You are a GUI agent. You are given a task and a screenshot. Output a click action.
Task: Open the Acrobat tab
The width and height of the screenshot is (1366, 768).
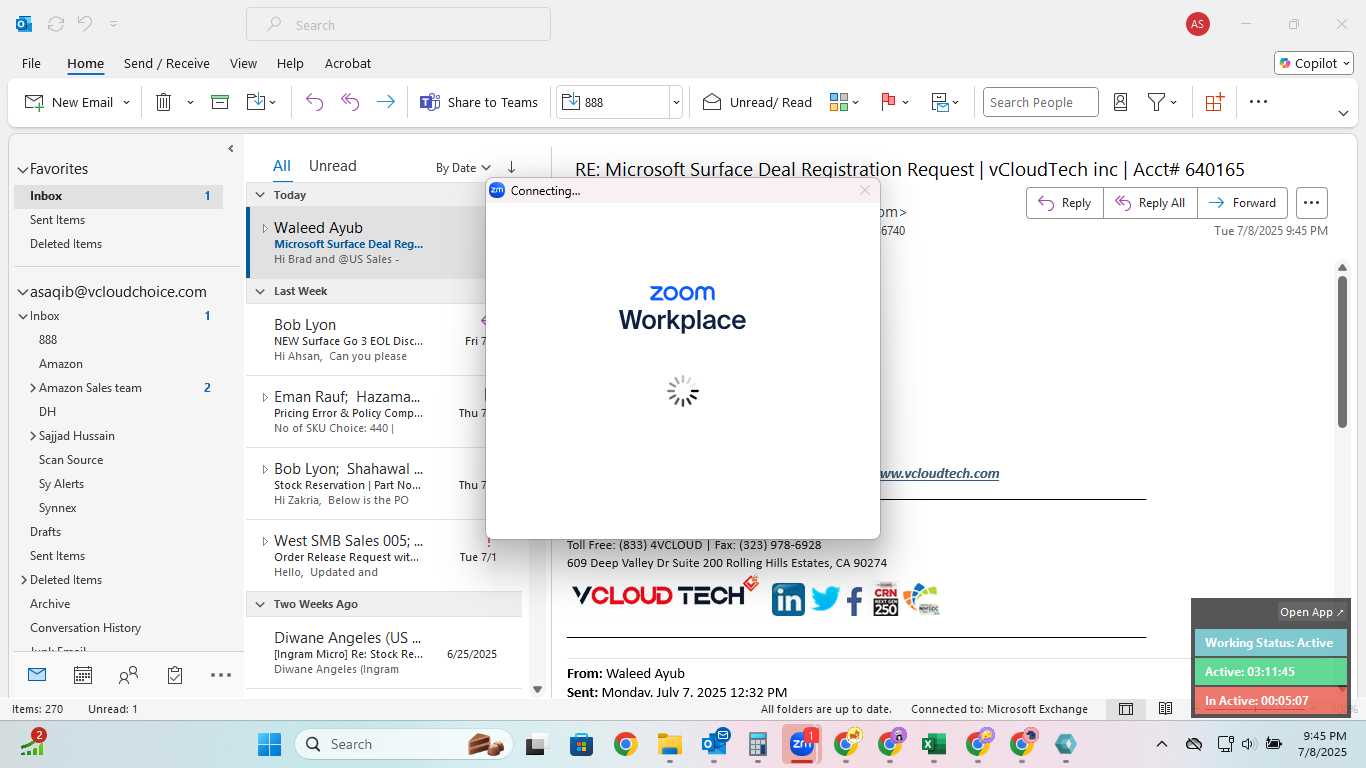coord(348,63)
